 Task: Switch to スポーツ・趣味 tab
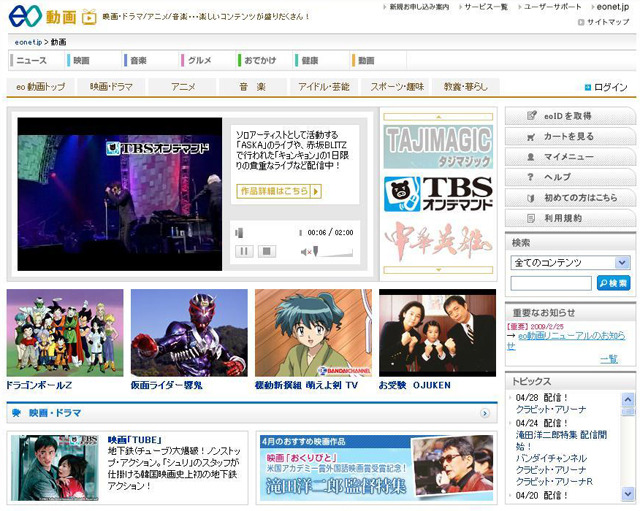pyautogui.click(x=397, y=87)
